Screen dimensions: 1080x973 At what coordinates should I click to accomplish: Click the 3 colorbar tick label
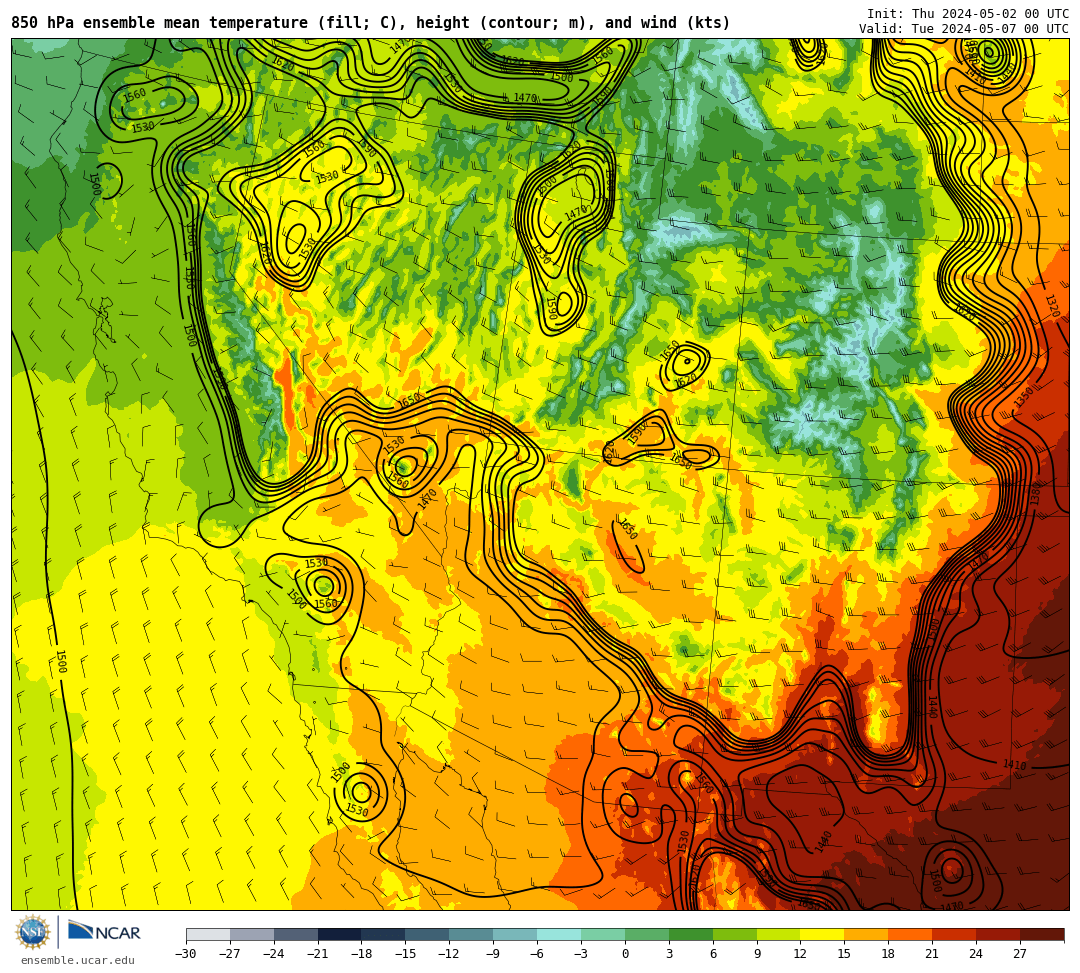669,954
